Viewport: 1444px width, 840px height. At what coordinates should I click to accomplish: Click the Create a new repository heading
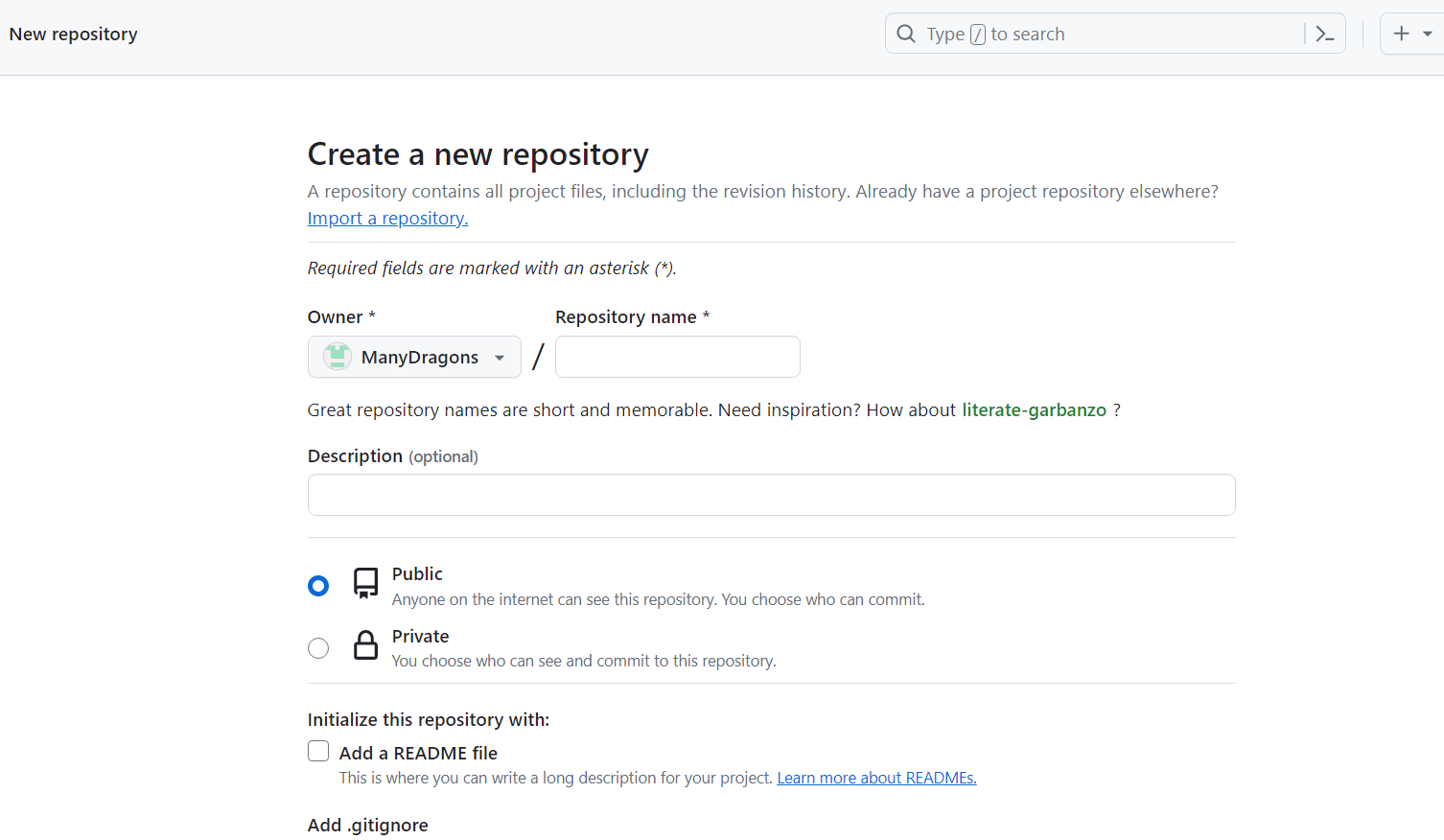click(x=477, y=154)
